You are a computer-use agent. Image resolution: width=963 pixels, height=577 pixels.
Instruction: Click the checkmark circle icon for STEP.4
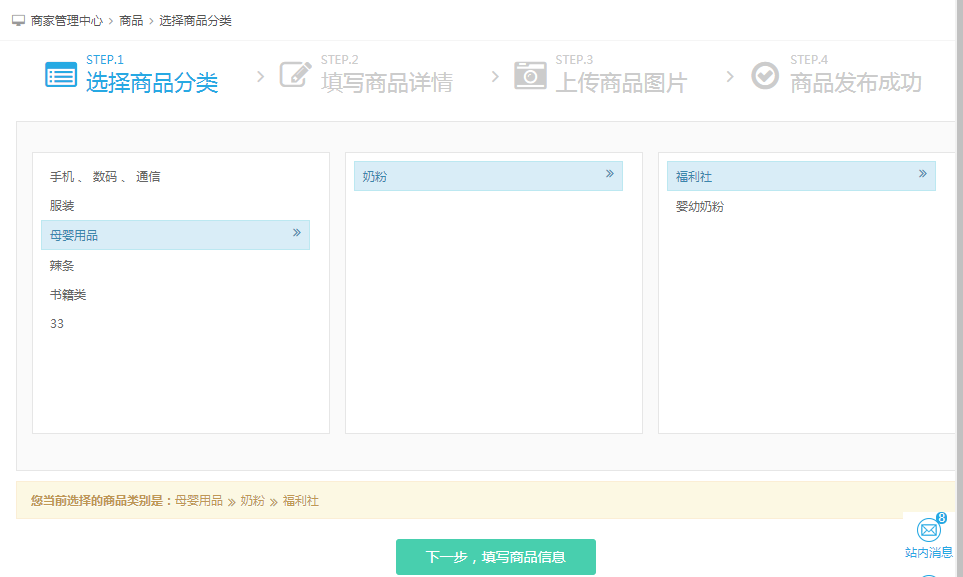pyautogui.click(x=765, y=75)
